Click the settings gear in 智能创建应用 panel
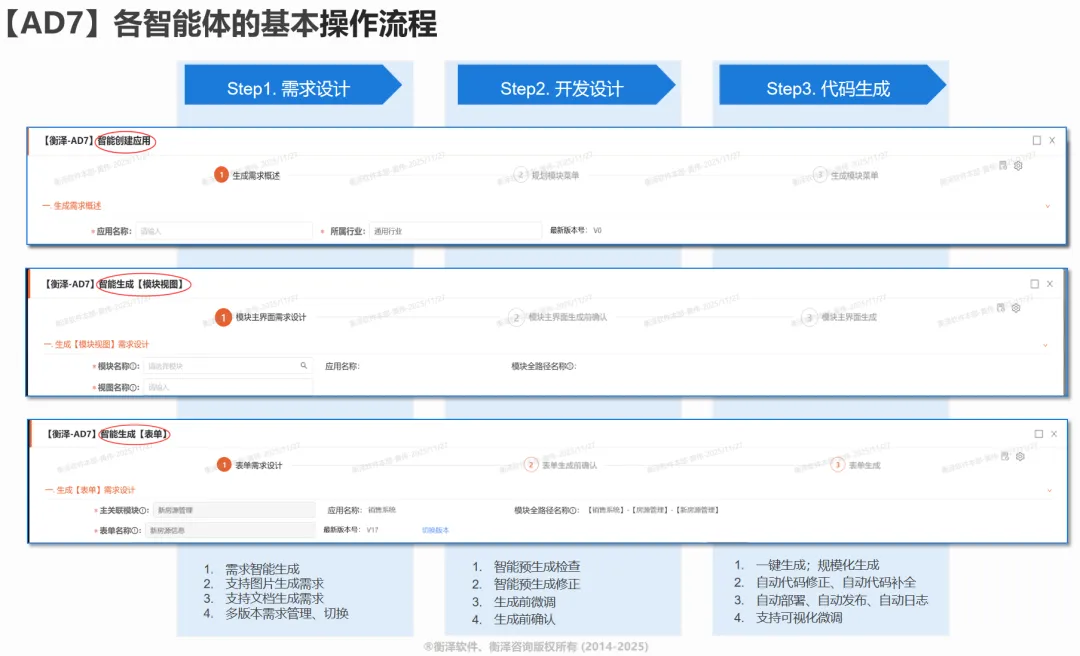 tap(1018, 166)
